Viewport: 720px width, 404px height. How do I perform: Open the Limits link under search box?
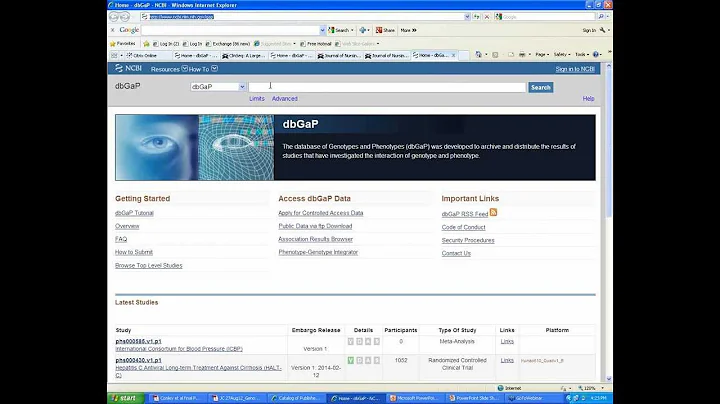click(x=257, y=99)
